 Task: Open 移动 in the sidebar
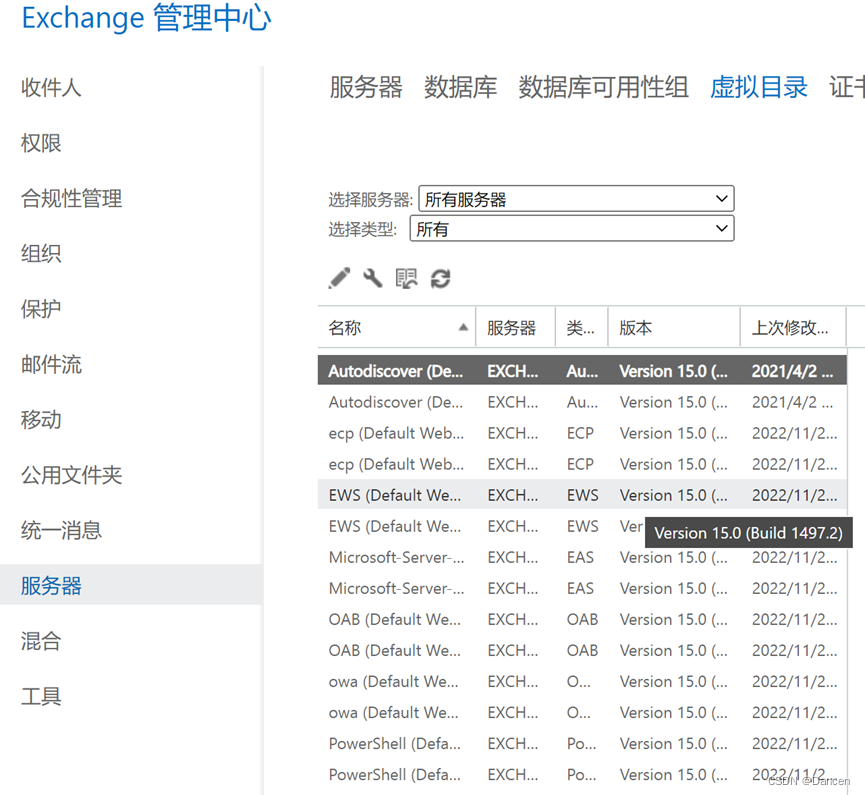(41, 419)
